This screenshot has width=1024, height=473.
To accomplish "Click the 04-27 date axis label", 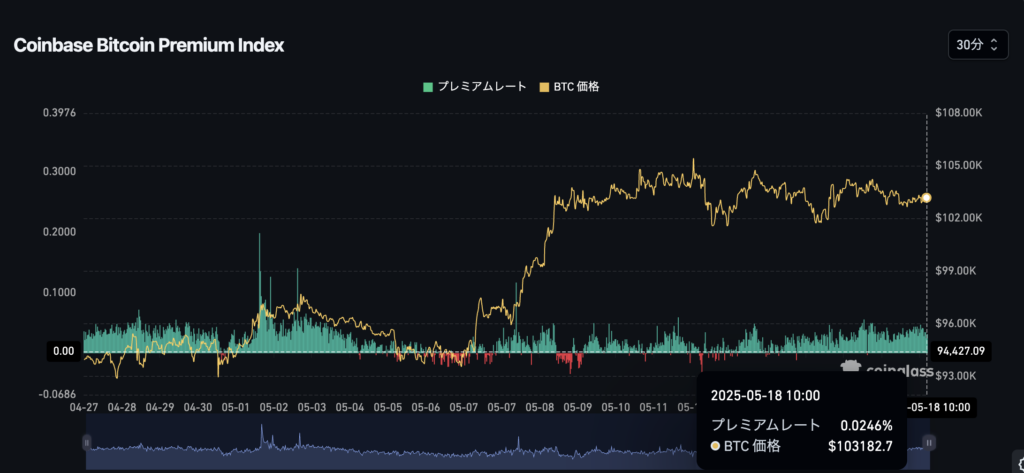I will [x=83, y=407].
